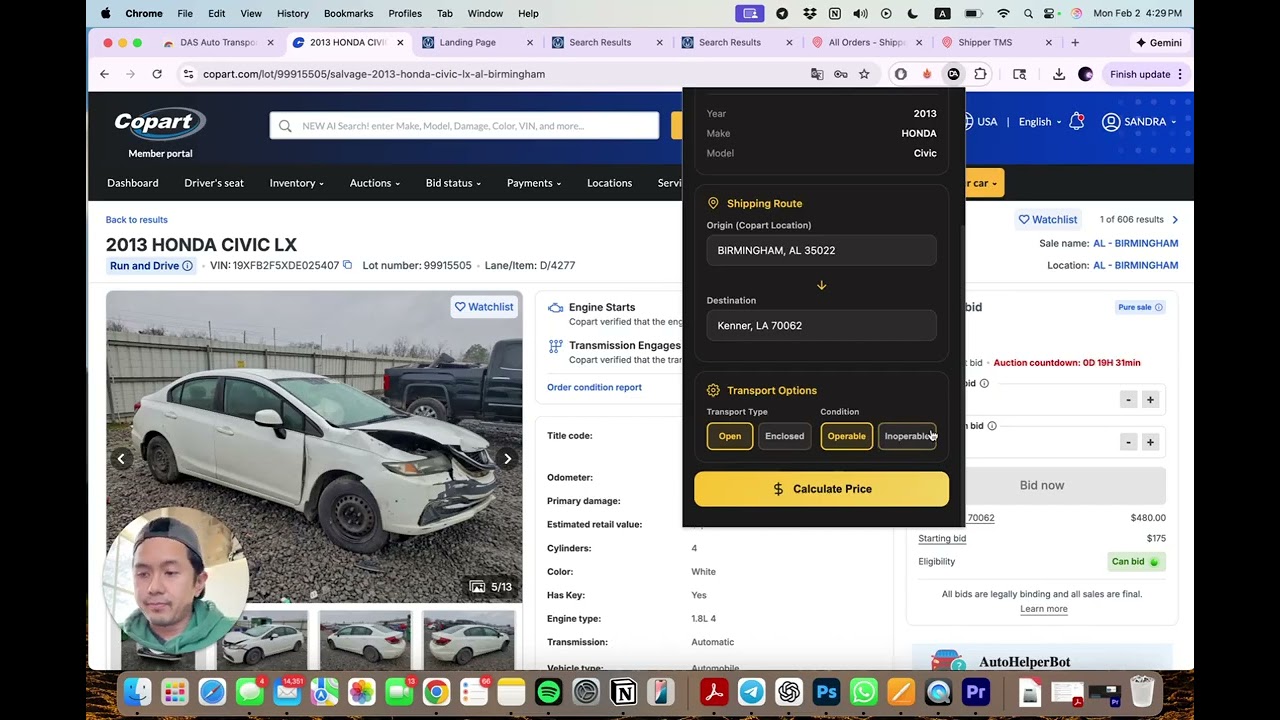Open Spotify in the Dock
This screenshot has height=720, width=1280.
(x=548, y=692)
